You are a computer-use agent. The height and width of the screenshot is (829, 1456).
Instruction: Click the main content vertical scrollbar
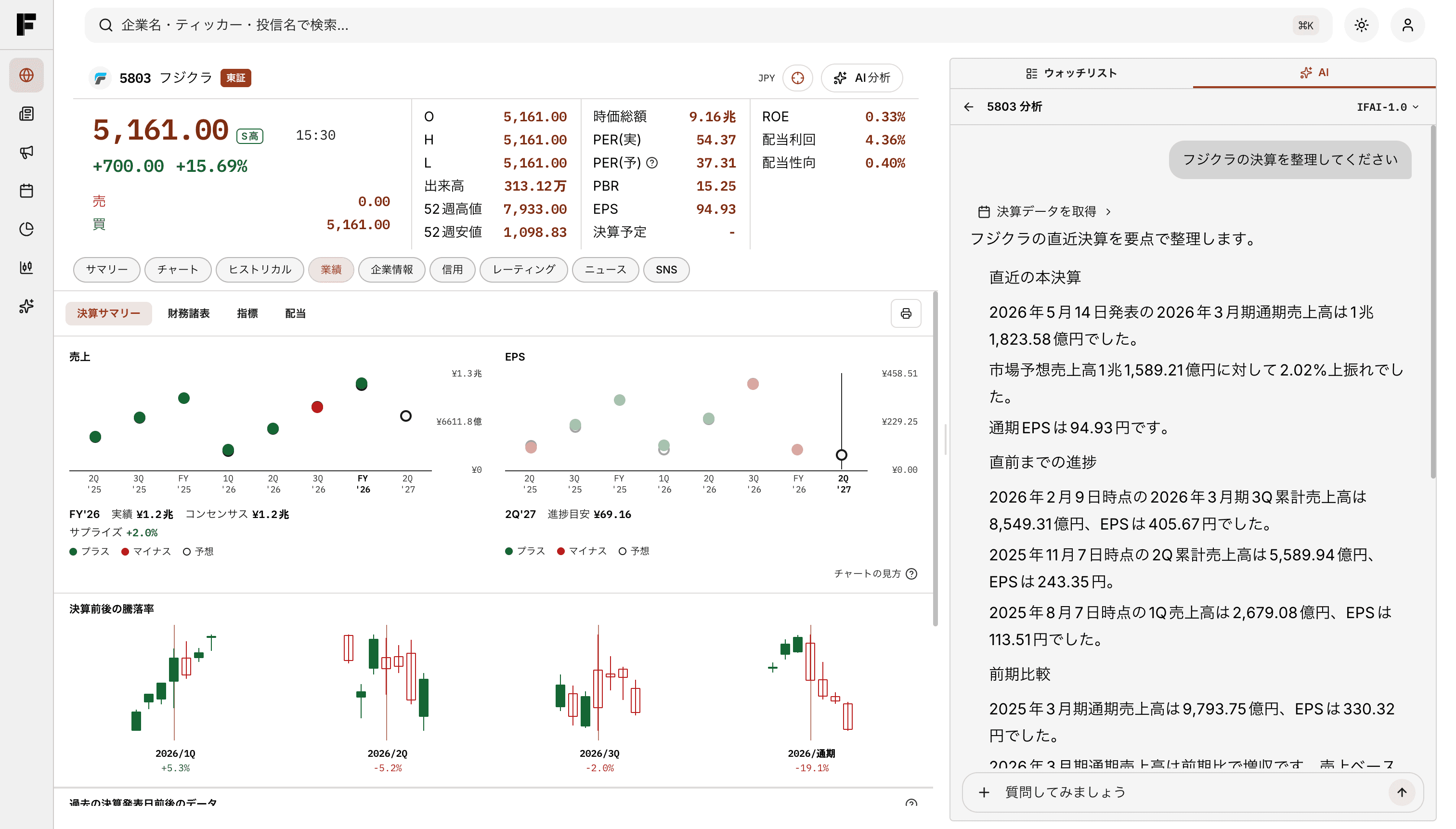click(935, 459)
